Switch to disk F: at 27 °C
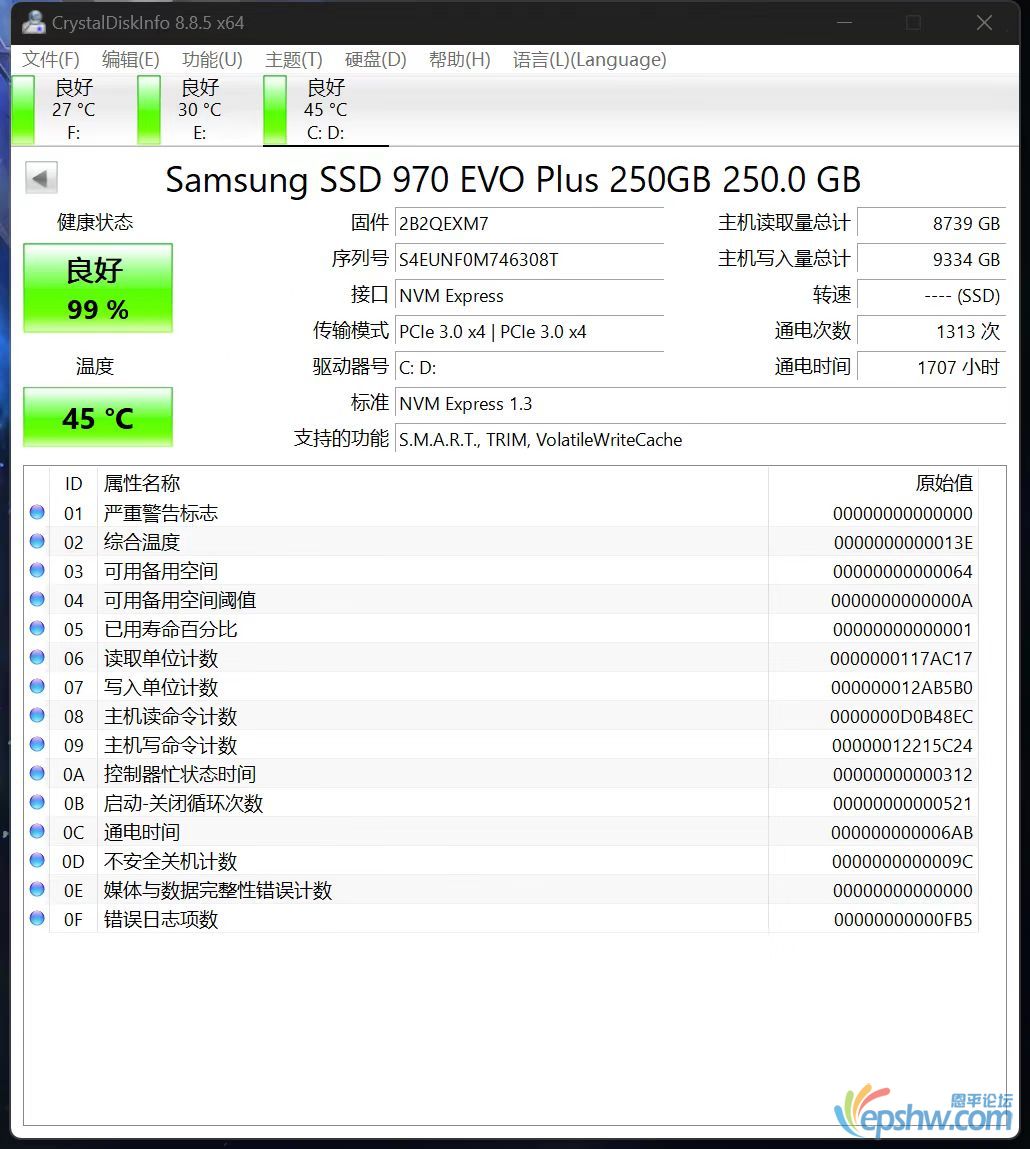This screenshot has width=1030, height=1149. [x=74, y=109]
